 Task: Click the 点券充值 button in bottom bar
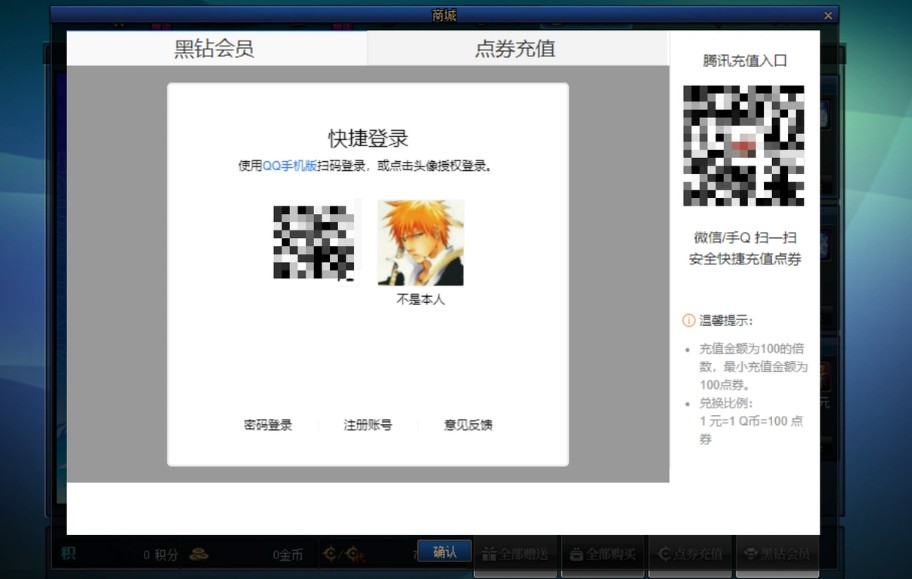point(690,555)
